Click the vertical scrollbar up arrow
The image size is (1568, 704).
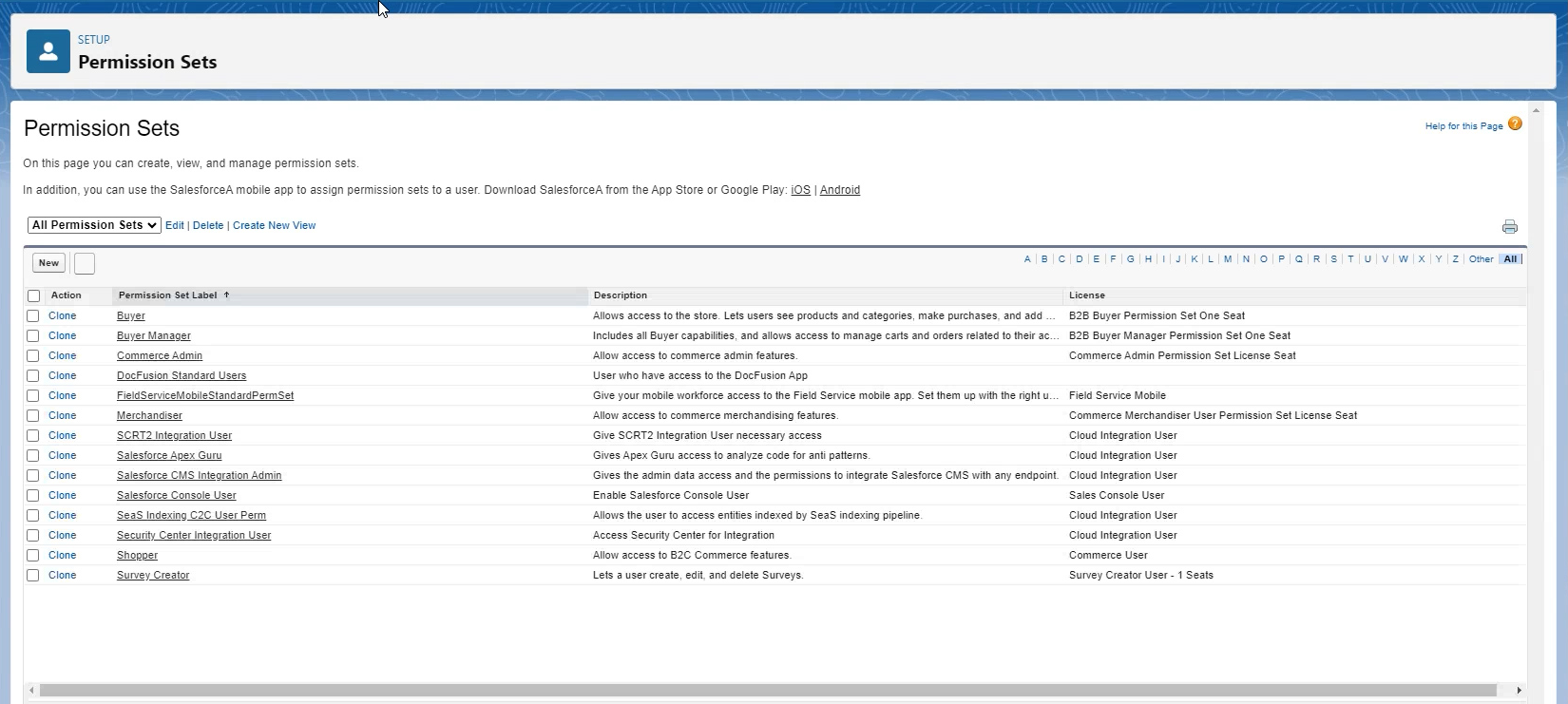tap(1536, 111)
